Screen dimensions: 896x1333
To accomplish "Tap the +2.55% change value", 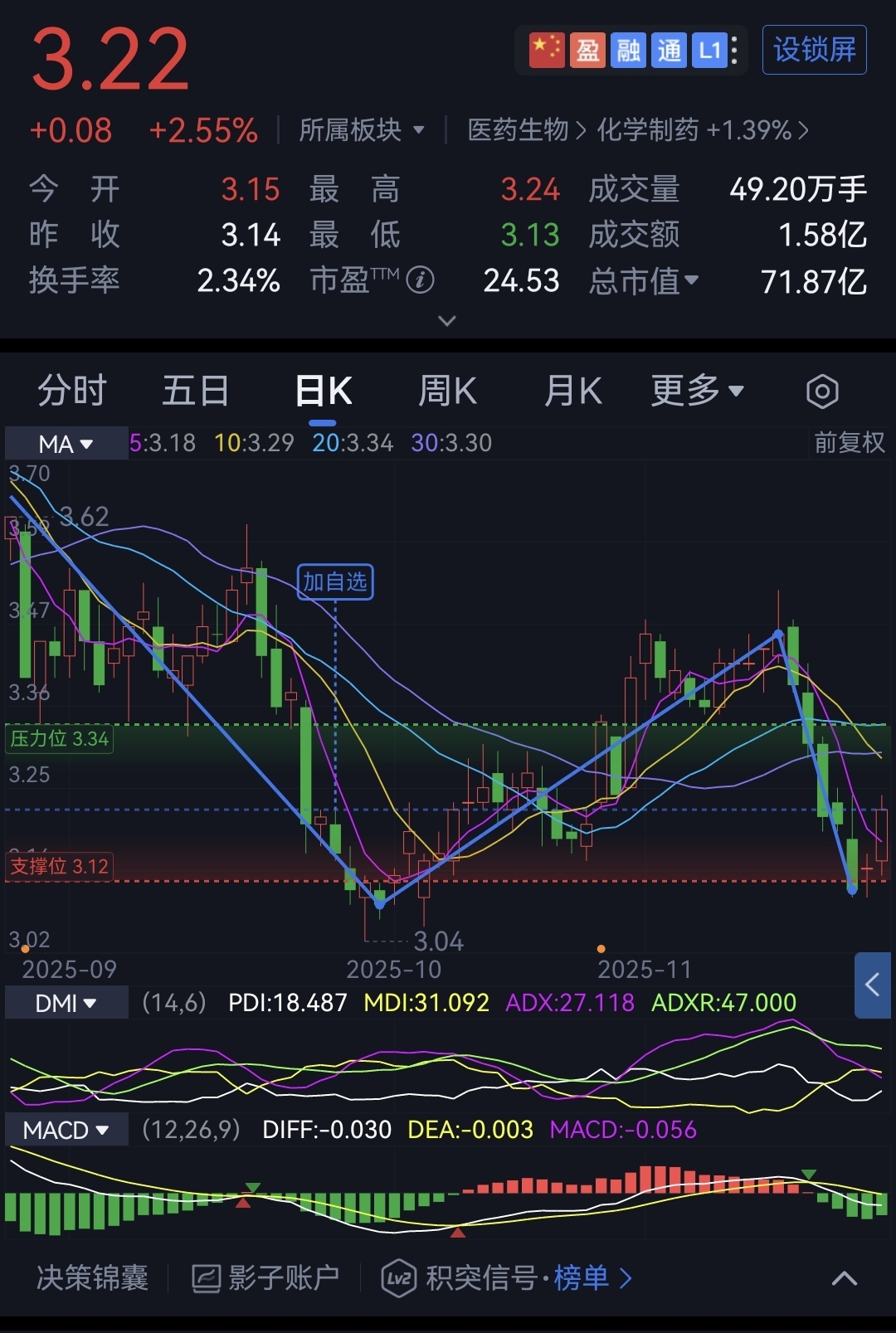I will tap(203, 130).
